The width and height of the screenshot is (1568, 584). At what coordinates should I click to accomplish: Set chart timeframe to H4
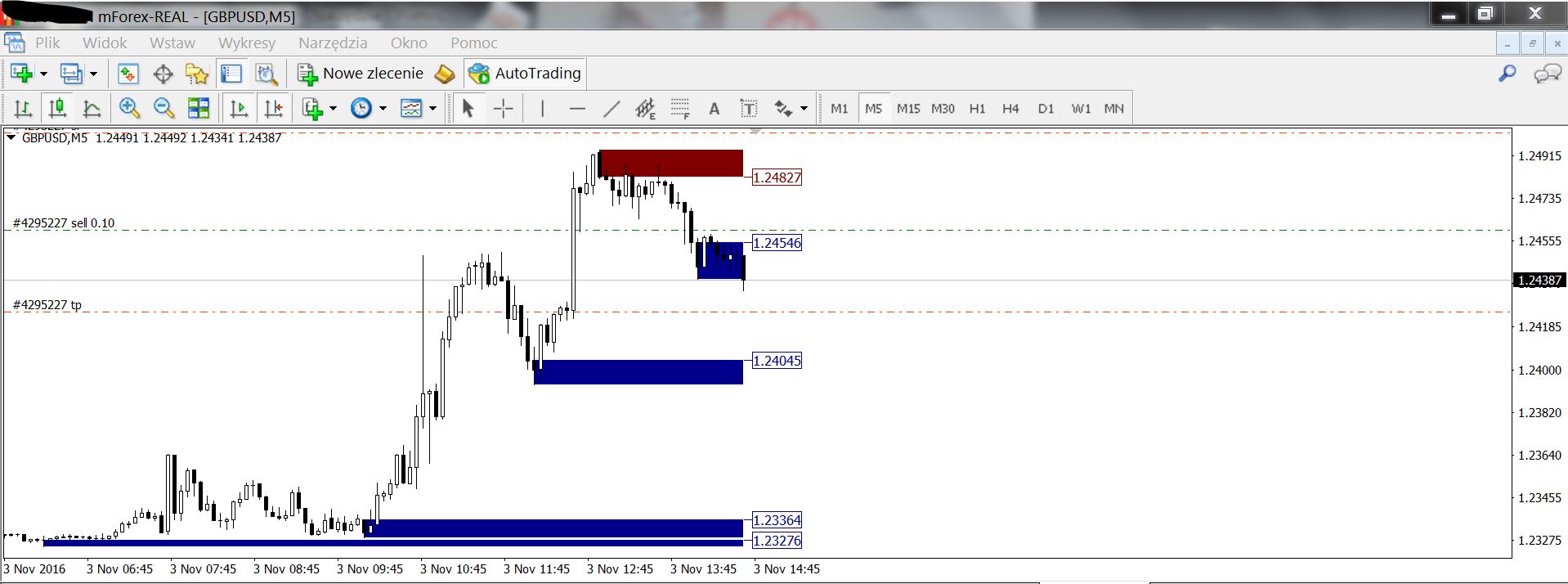1011,108
